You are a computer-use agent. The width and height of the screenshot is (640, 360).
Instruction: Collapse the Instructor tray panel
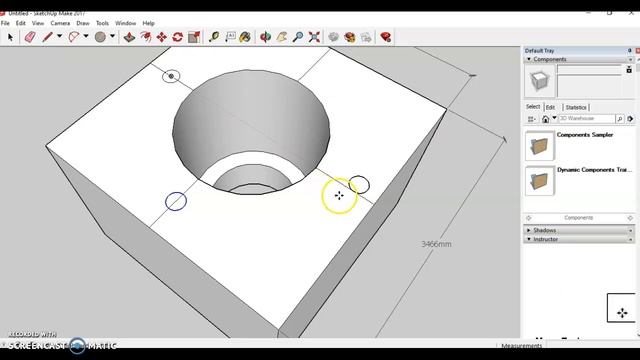coord(529,239)
